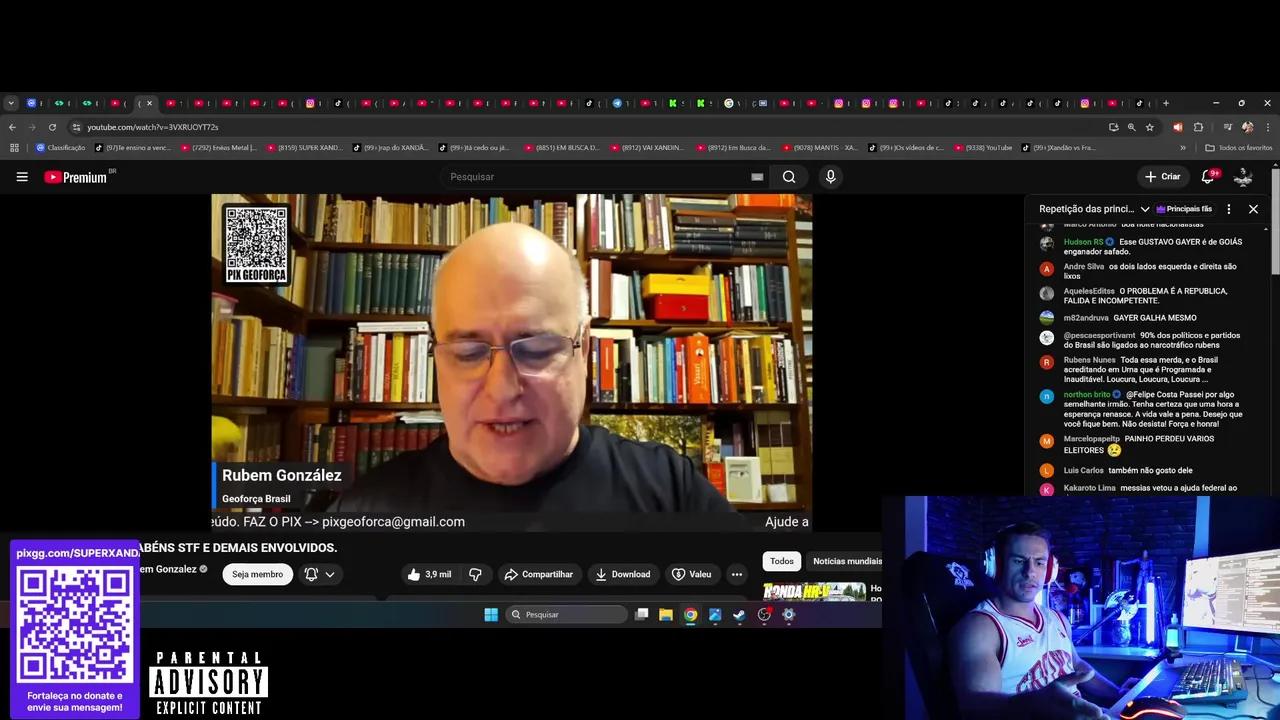Click red speaker extension icon
Screen dimensions: 1280x720
click(x=1177, y=127)
